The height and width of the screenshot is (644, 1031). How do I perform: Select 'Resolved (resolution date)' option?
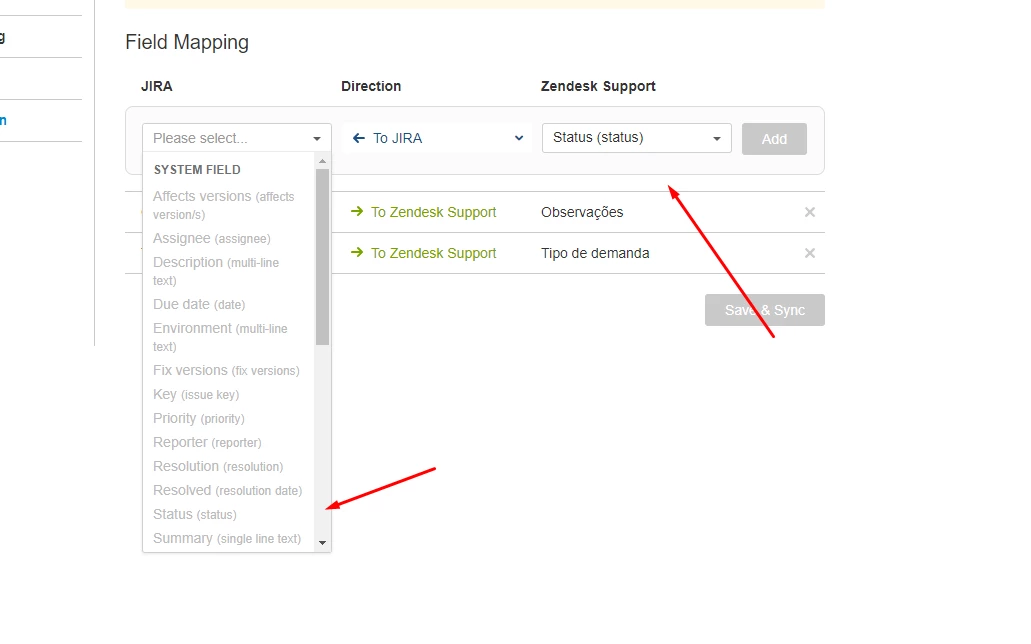click(229, 490)
